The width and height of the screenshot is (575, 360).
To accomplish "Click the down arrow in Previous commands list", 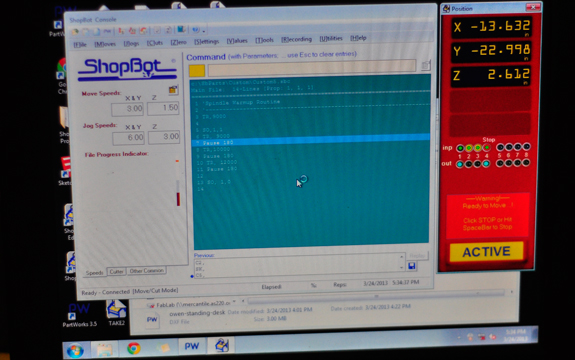I will click(x=402, y=268).
